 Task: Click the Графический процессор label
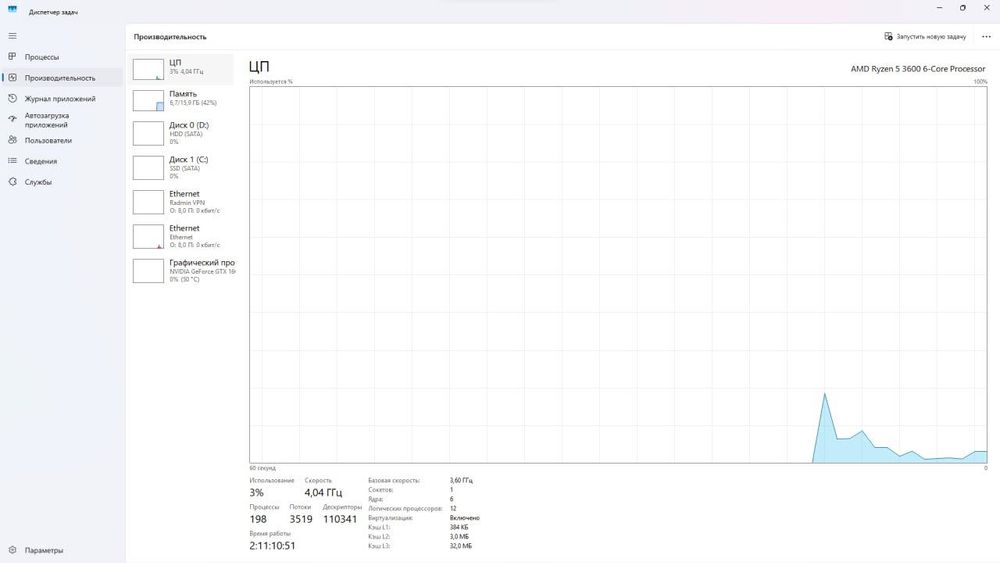[x=202, y=262]
